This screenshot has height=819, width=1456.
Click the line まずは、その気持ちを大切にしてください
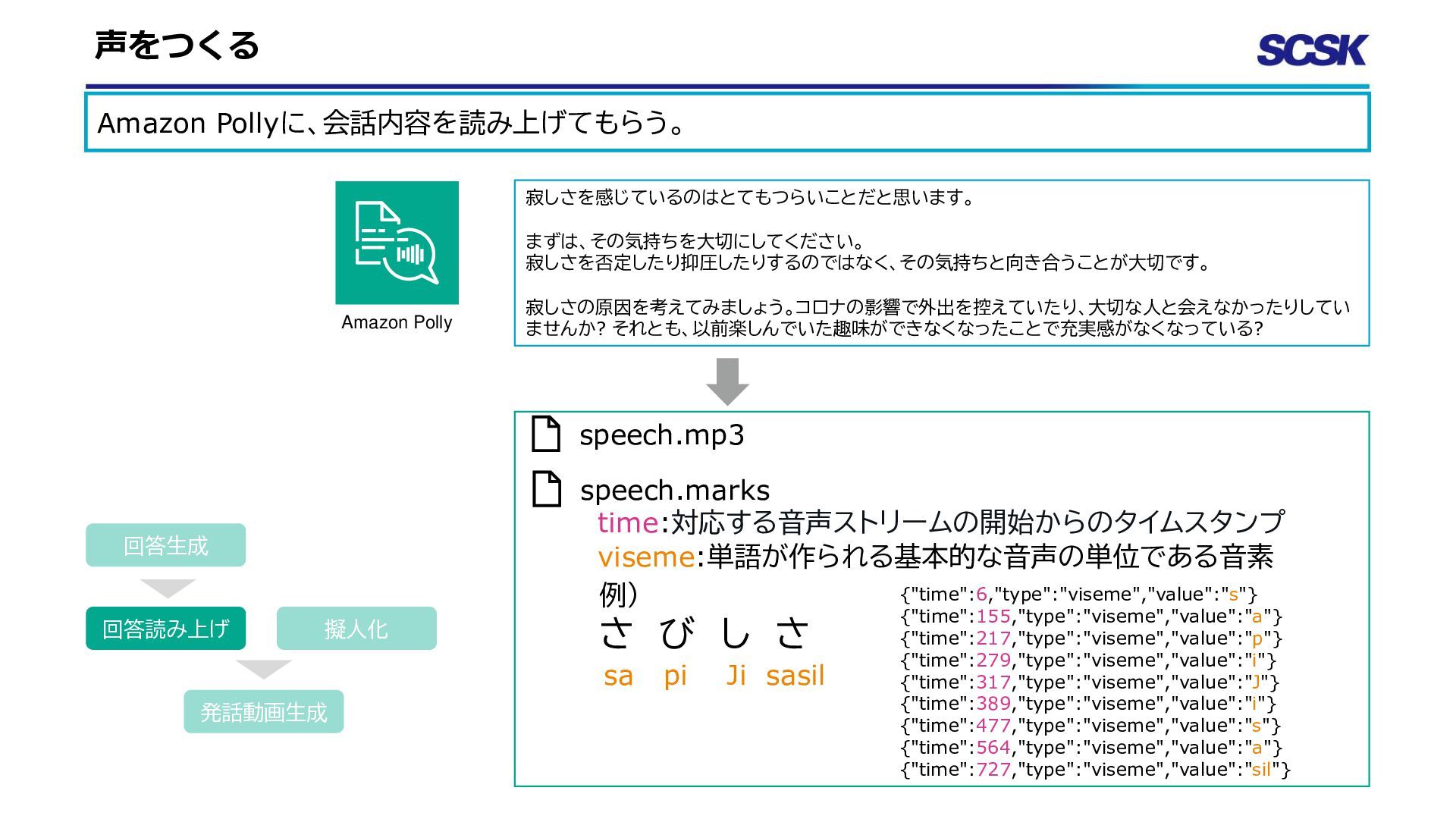click(695, 242)
